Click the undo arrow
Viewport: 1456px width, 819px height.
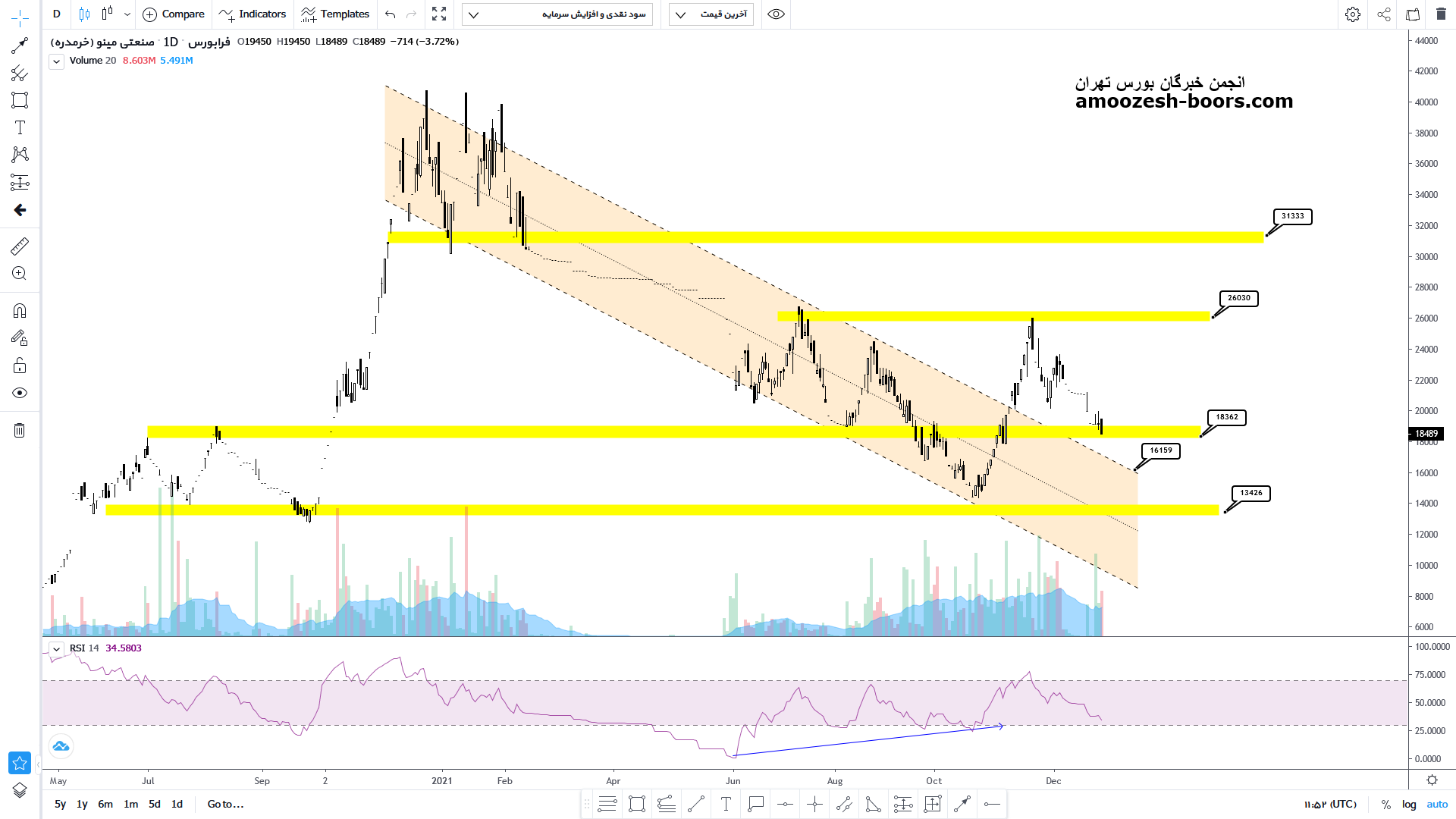391,14
